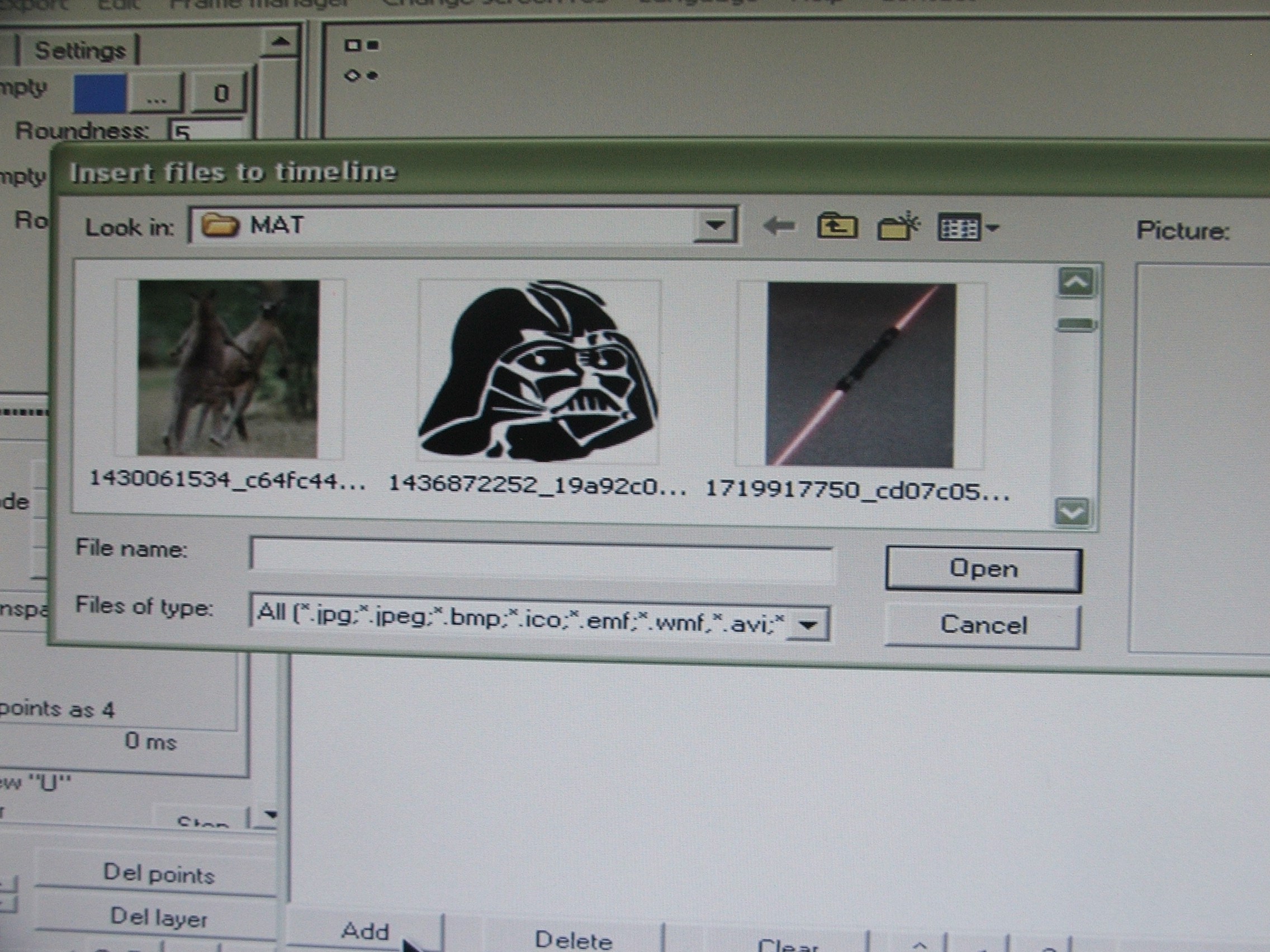
Task: Click the panel scroll up arrow above Settings
Action: tap(279, 42)
